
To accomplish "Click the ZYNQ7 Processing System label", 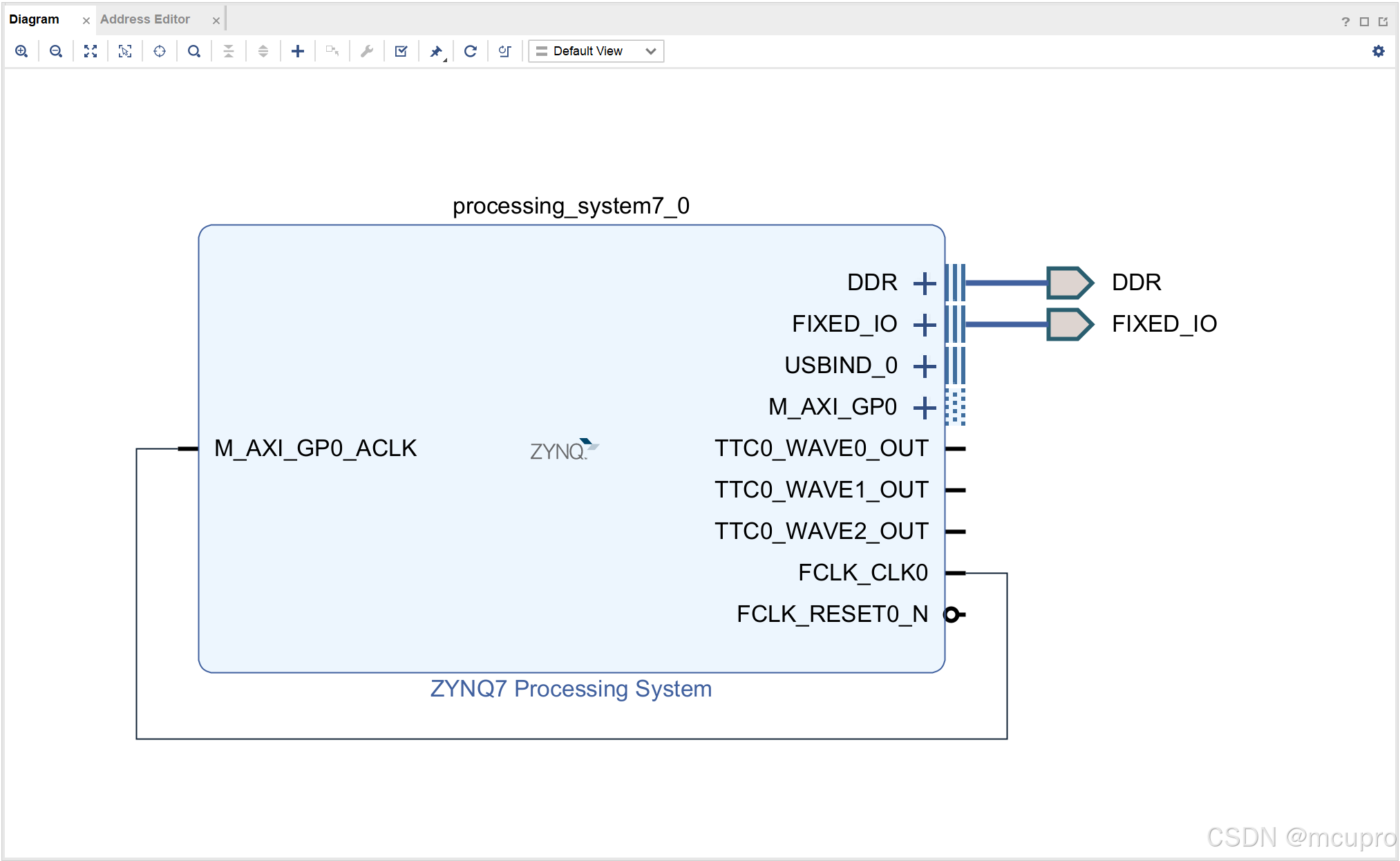I will (x=571, y=689).
